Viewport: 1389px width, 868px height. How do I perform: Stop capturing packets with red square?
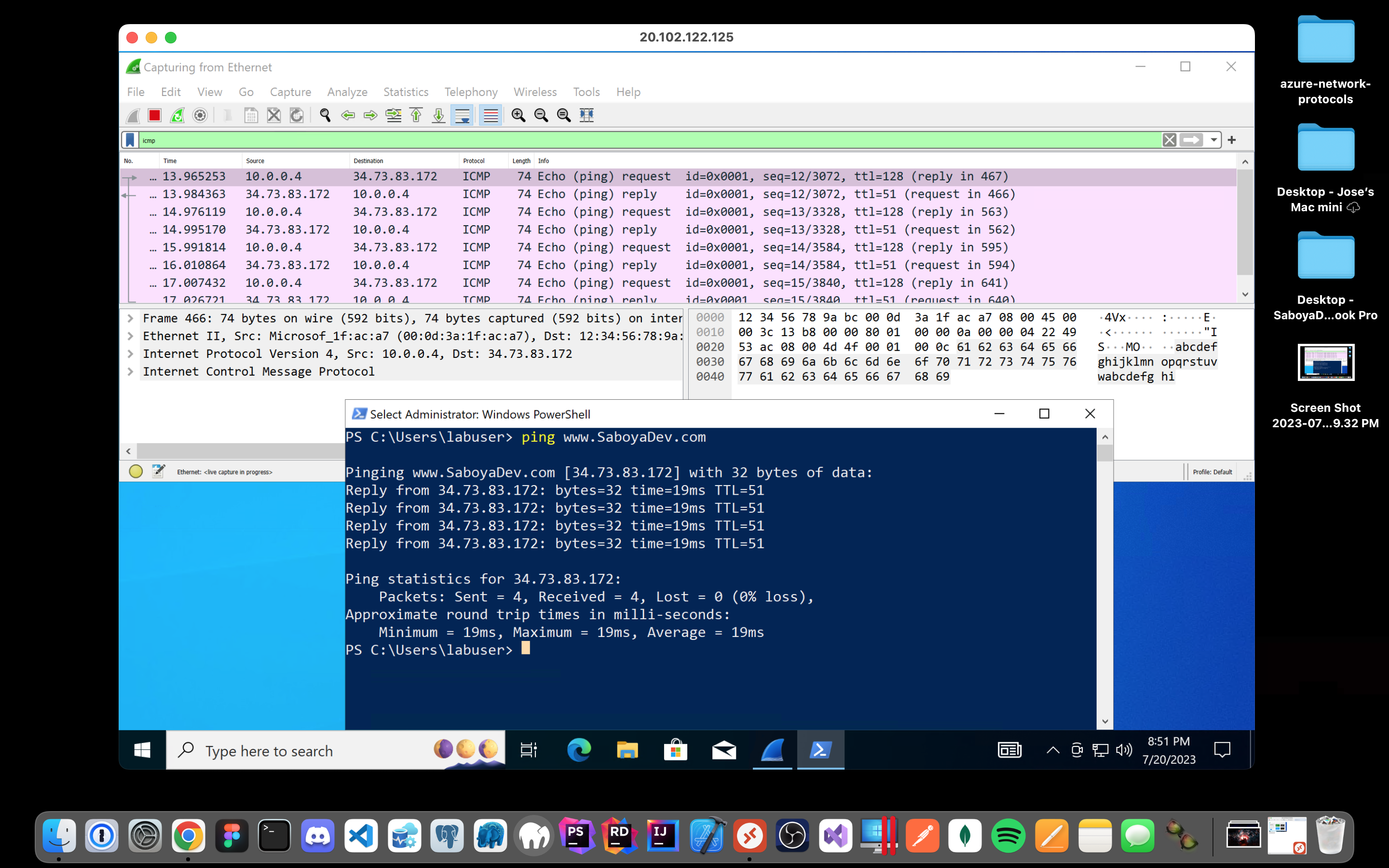tap(154, 115)
